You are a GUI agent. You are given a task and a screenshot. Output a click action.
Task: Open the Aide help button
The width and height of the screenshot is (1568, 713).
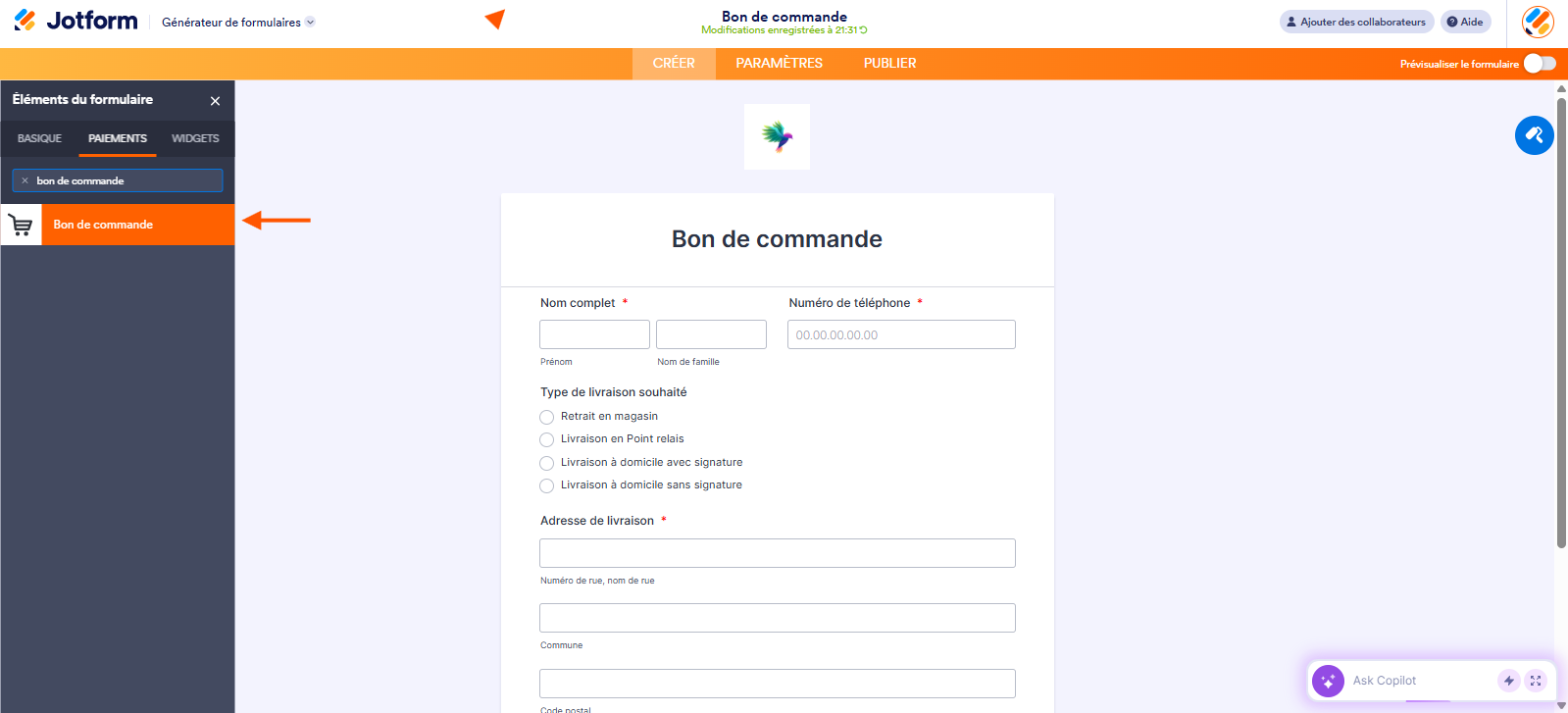coord(1465,21)
